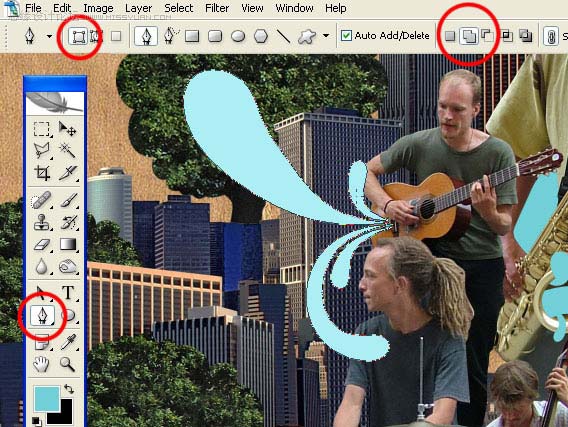
Task: Select Exclude overlapping shape areas mode
Action: 526,36
